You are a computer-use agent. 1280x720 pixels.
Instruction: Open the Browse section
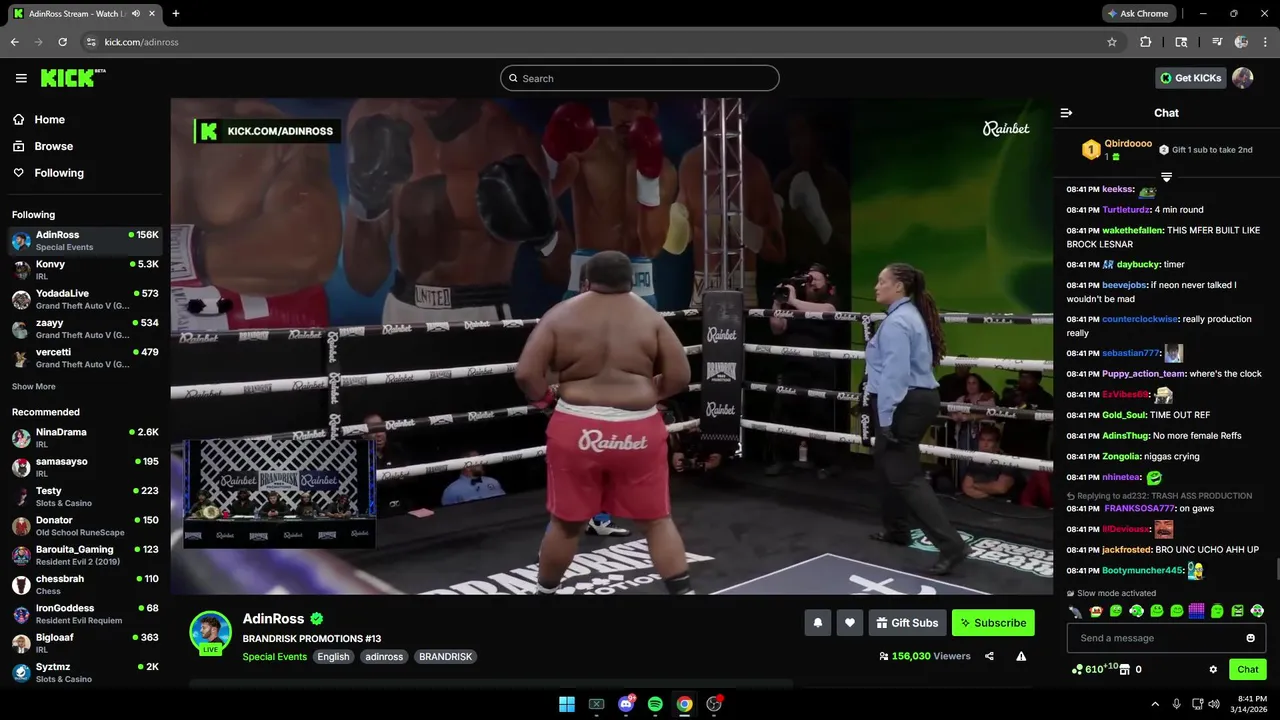click(x=43, y=146)
